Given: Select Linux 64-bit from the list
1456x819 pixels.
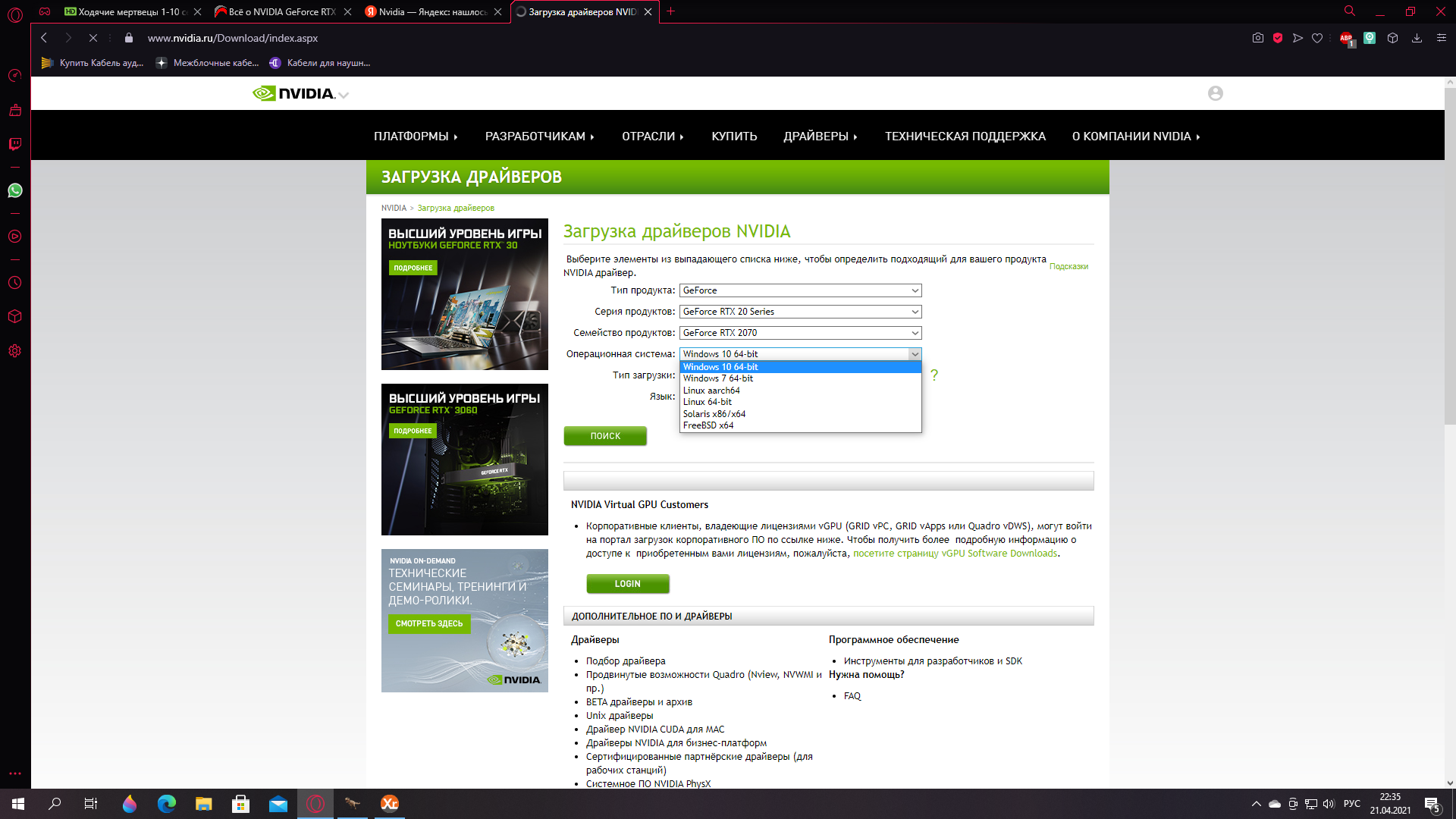Looking at the screenshot, I should 801,402.
